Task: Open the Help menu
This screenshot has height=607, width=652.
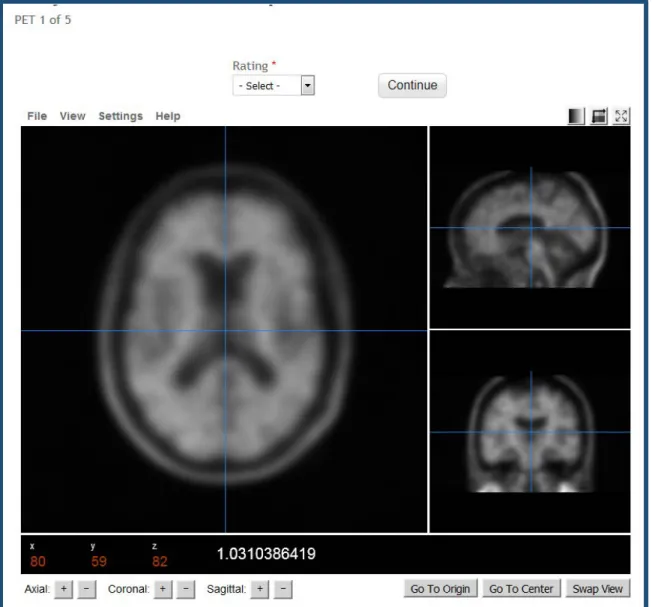Action: coord(168,116)
